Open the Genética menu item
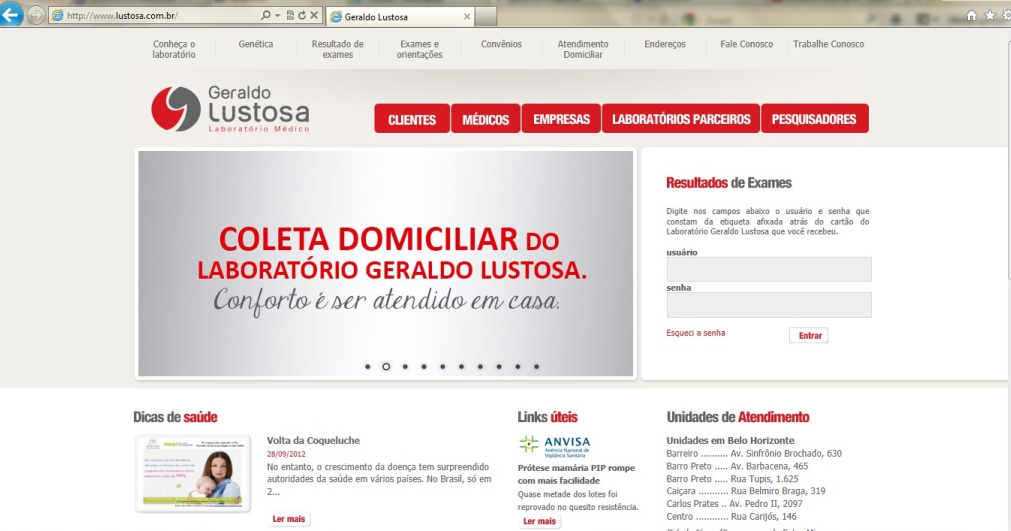This screenshot has width=1011, height=531. click(x=256, y=44)
